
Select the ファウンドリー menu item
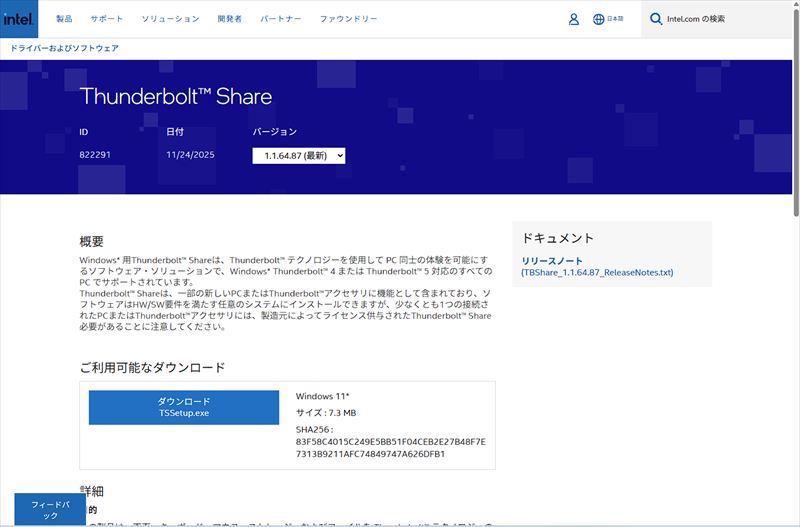tap(348, 19)
